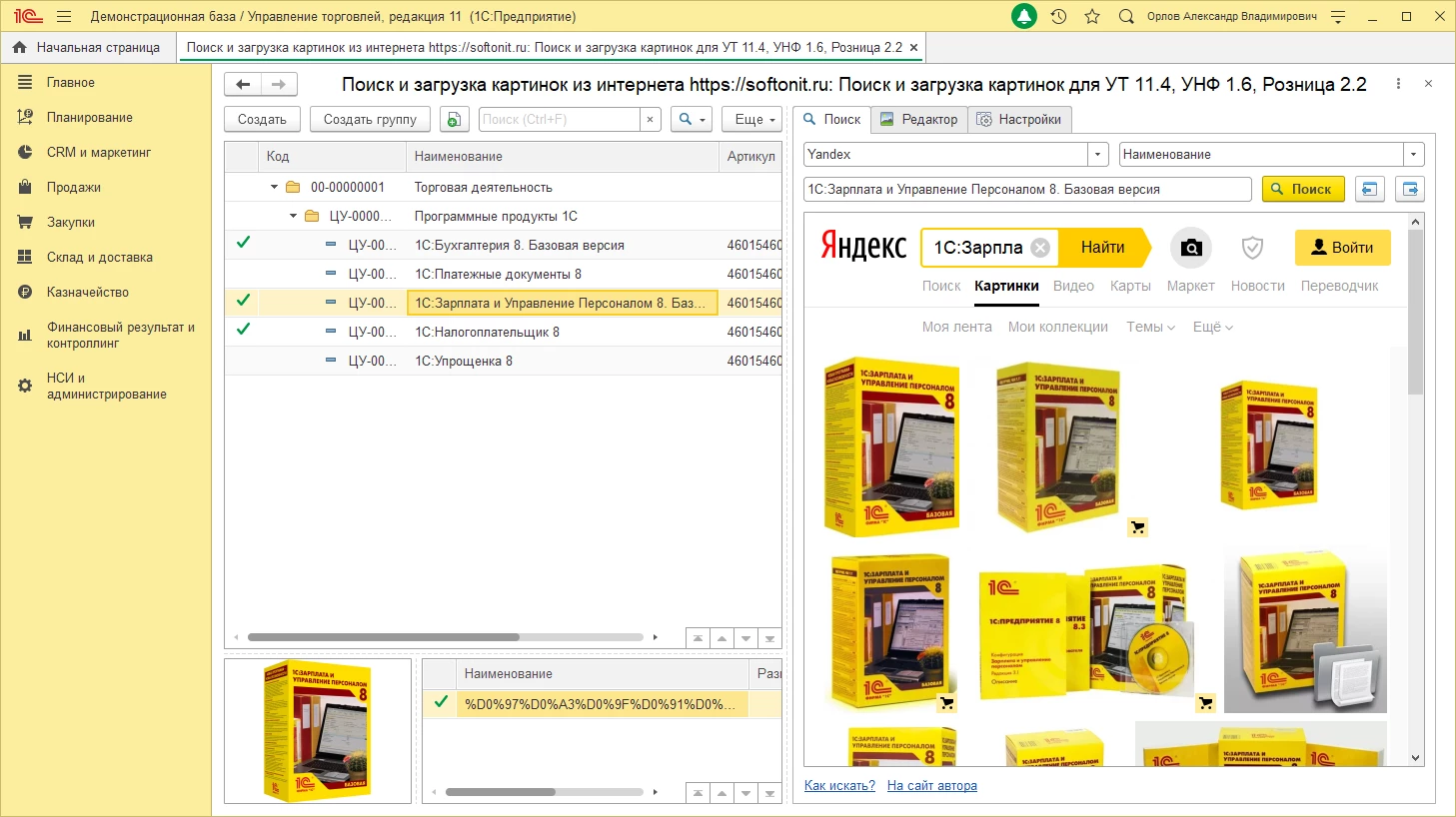Open the history clock icon

pos(1058,17)
